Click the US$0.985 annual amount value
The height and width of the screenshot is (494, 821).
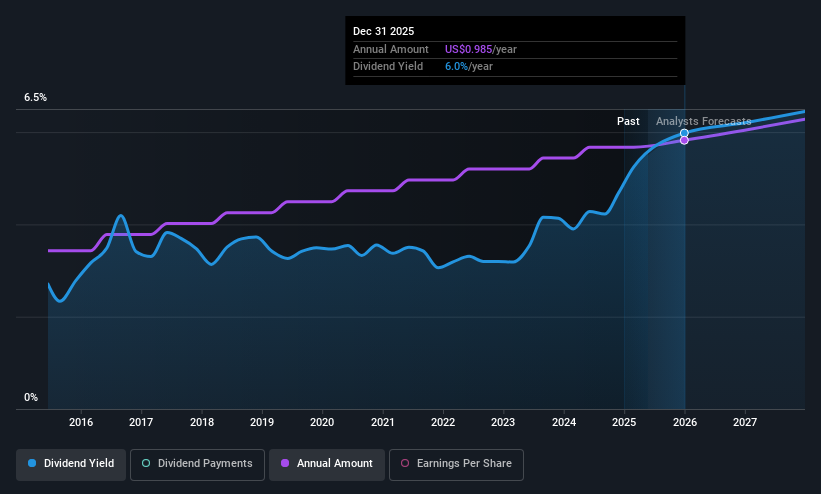tap(468, 49)
